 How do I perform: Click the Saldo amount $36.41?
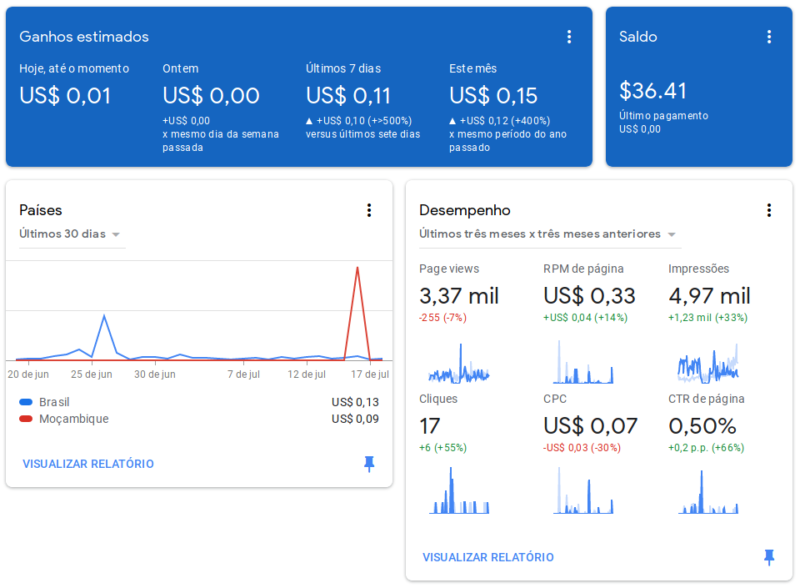pos(653,91)
